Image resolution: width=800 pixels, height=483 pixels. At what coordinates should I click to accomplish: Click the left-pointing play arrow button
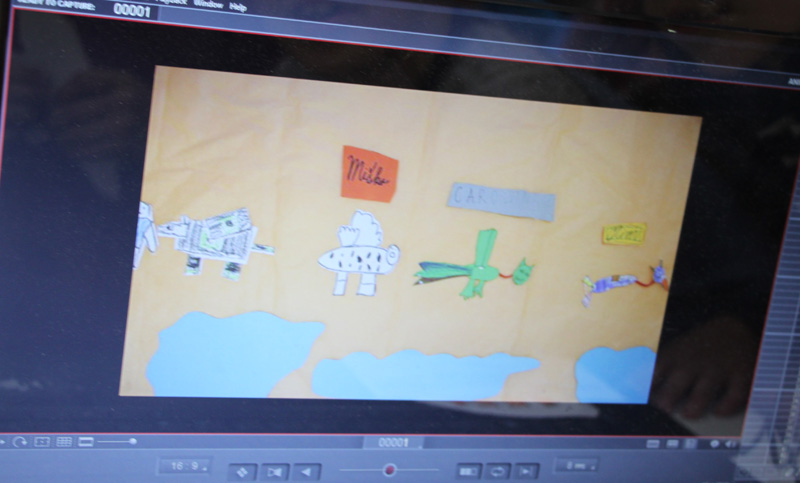pos(306,471)
